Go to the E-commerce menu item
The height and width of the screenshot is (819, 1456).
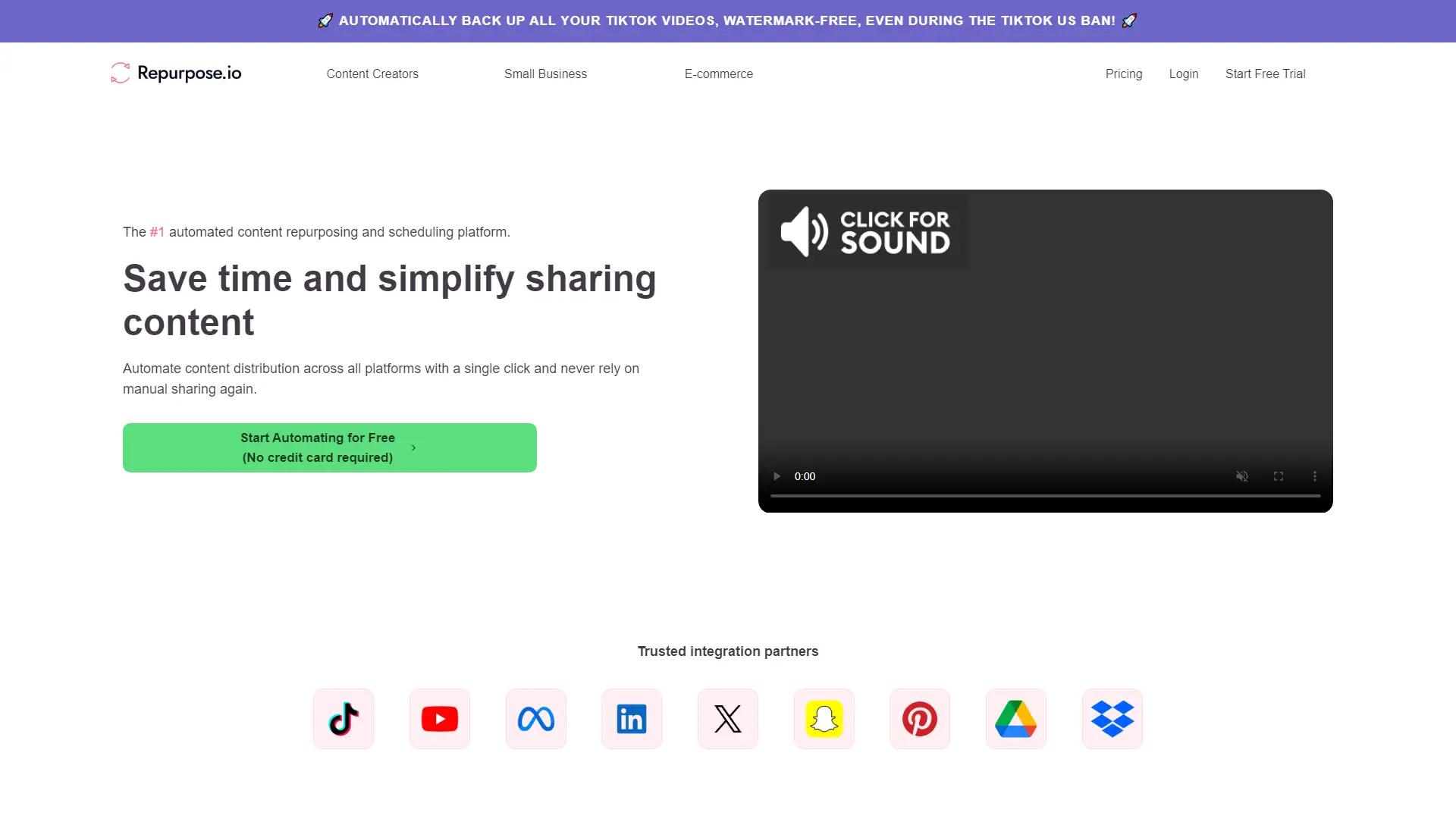(718, 74)
